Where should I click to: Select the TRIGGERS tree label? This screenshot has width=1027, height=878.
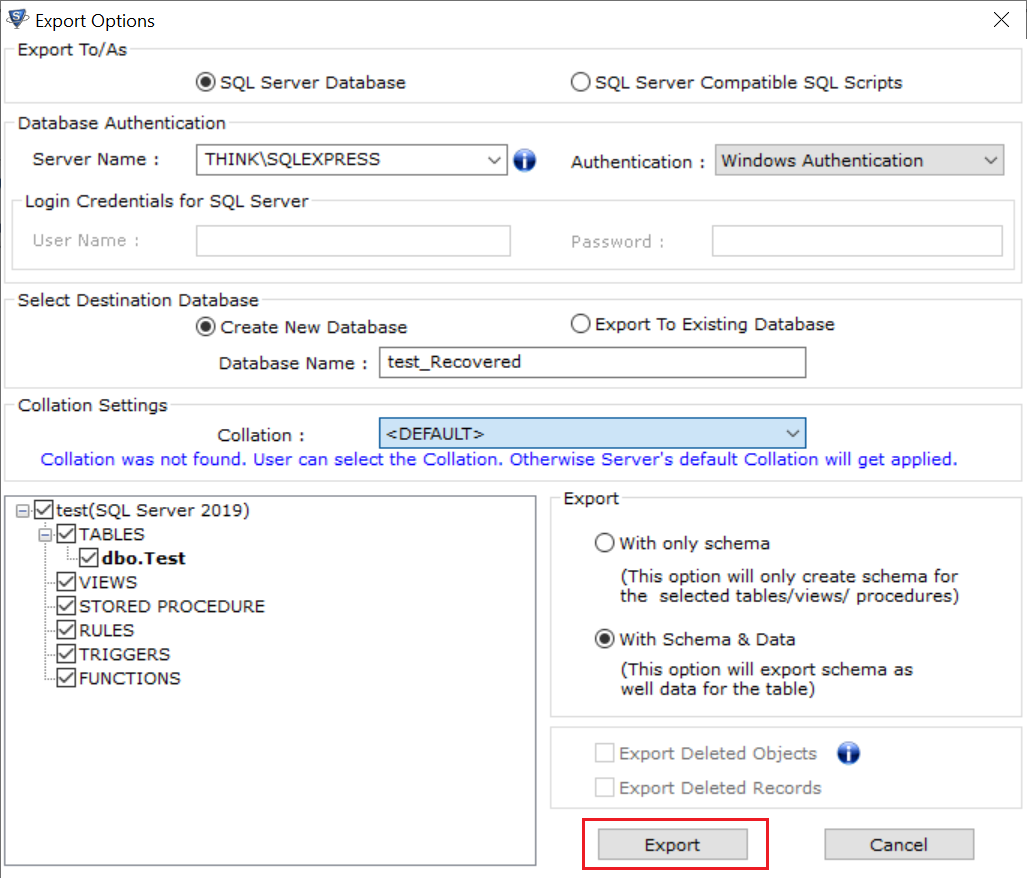point(124,654)
